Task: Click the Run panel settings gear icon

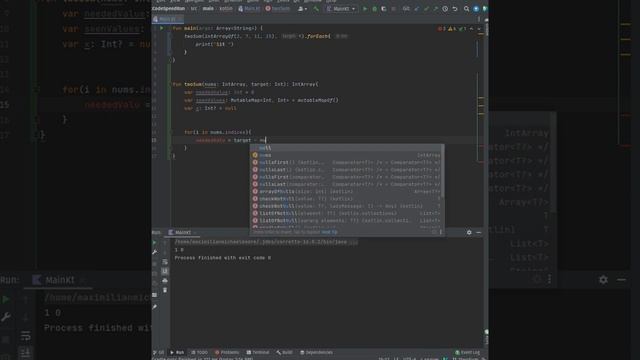Action: 469,232
